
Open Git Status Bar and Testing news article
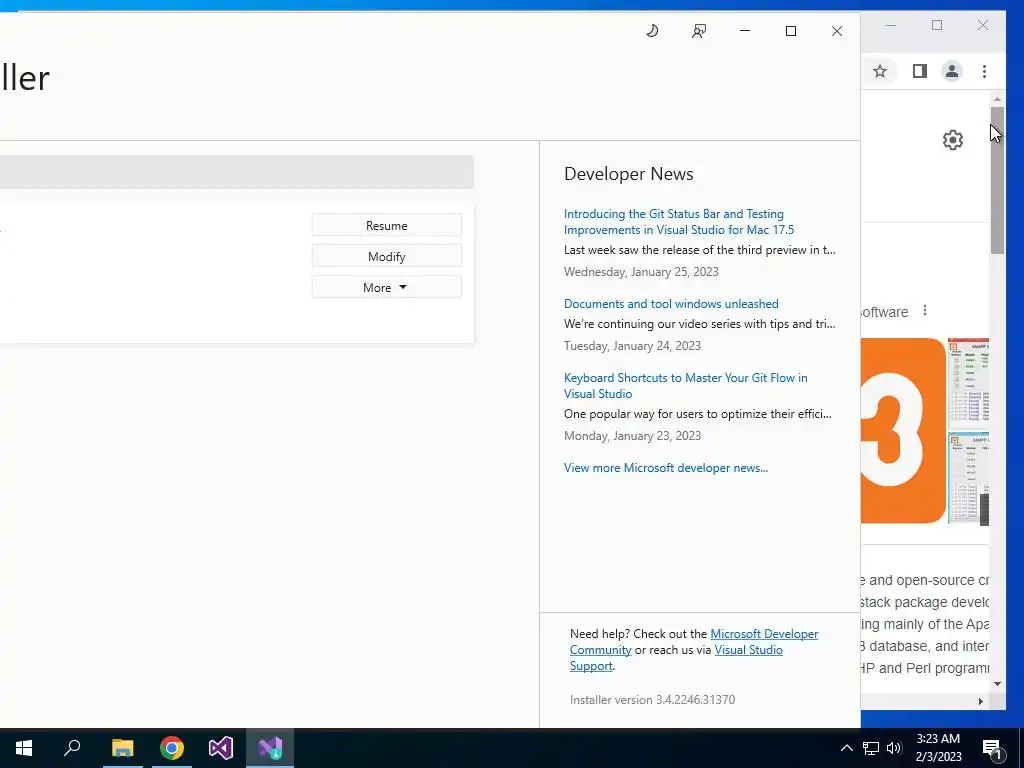click(679, 221)
